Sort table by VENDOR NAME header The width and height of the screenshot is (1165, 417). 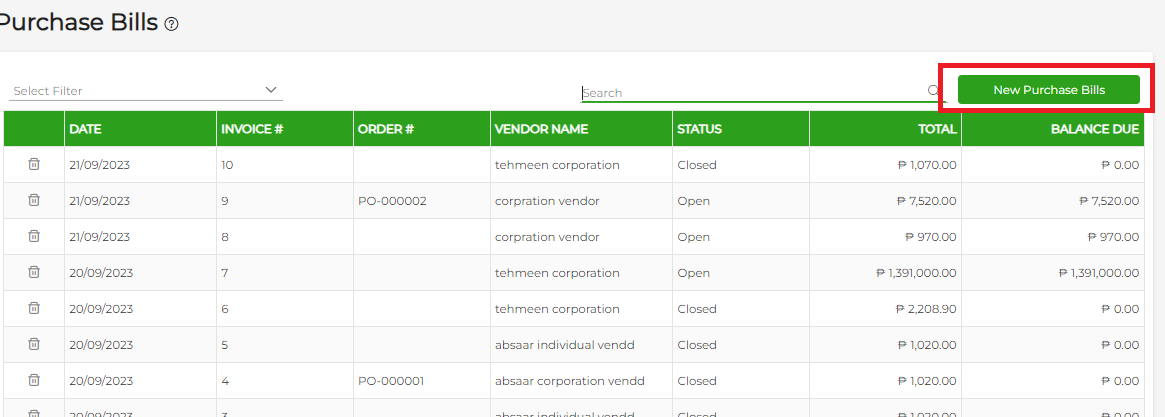541,129
